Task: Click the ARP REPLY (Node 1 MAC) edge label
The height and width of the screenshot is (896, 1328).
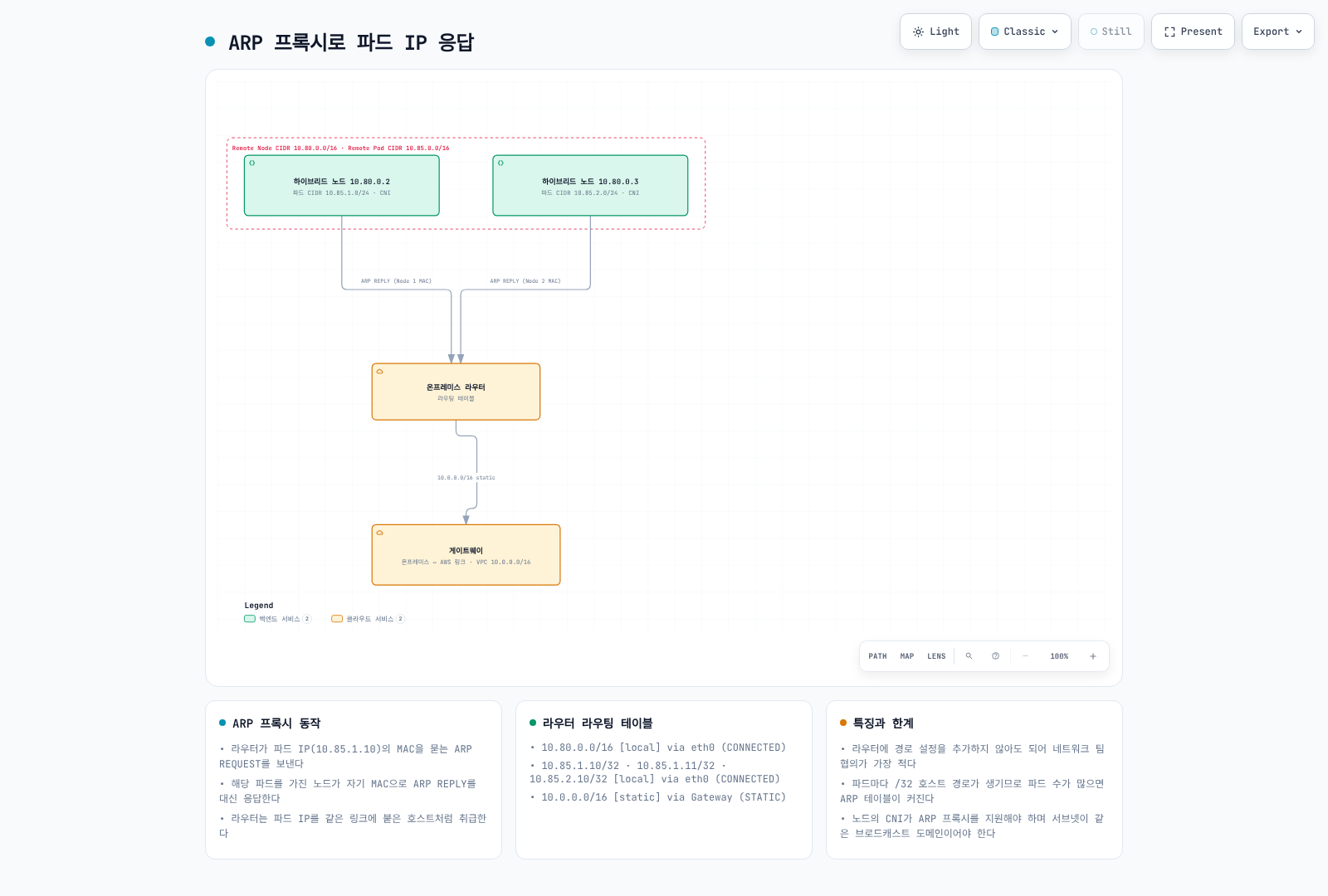Action: click(x=396, y=281)
